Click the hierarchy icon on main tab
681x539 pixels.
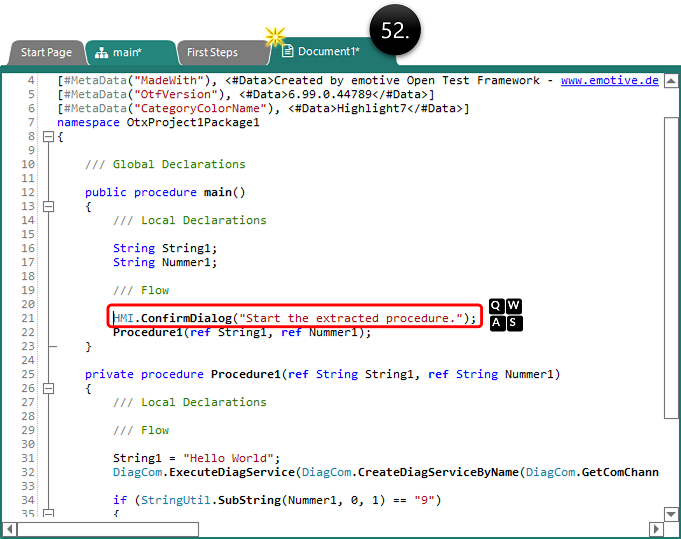pos(101,52)
